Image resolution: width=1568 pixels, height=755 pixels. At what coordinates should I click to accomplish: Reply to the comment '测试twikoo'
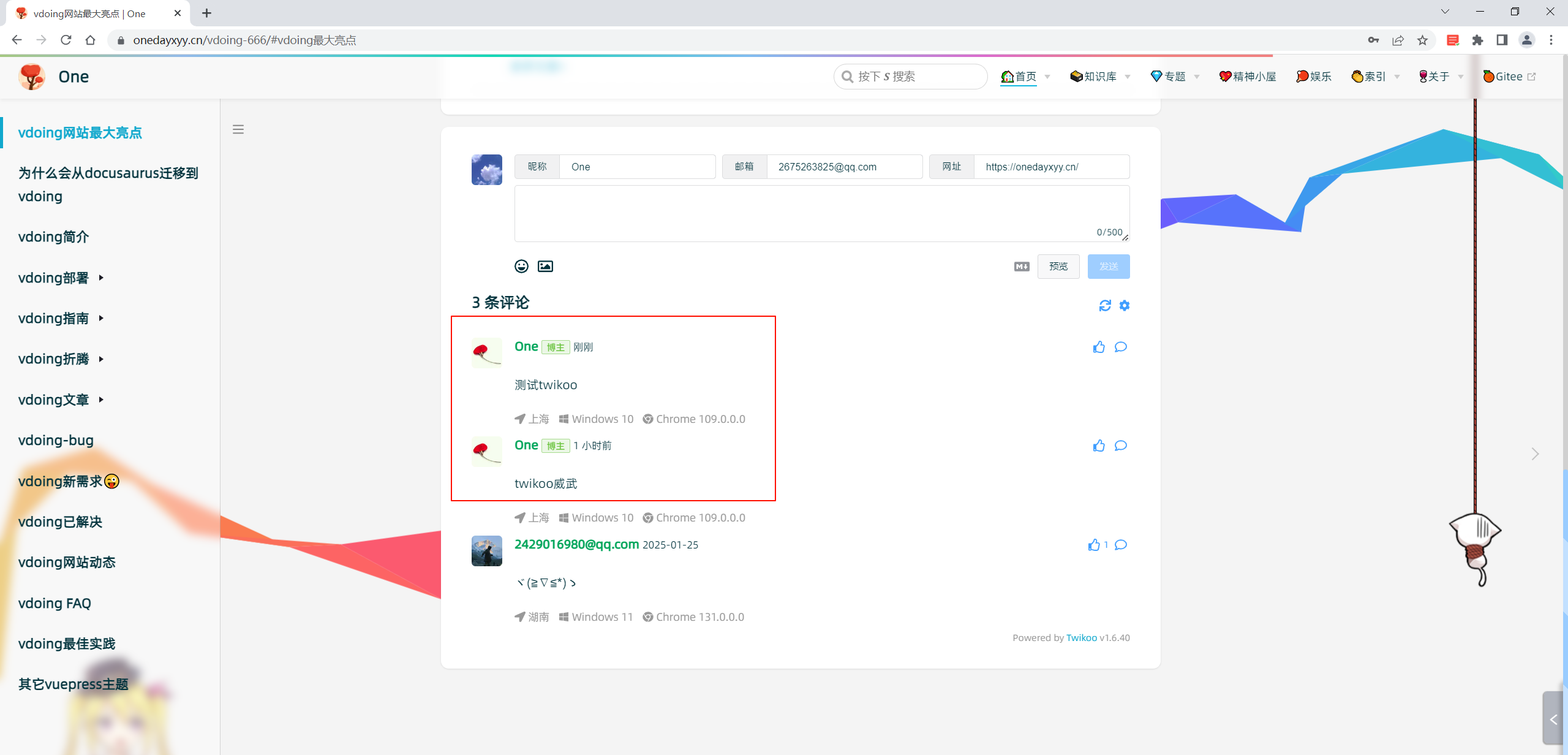1121,347
